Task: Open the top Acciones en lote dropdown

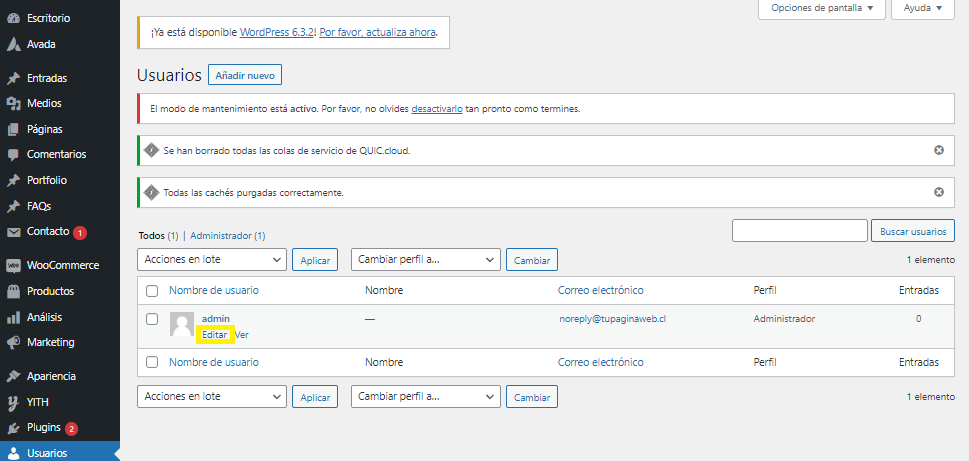Action: (211, 259)
